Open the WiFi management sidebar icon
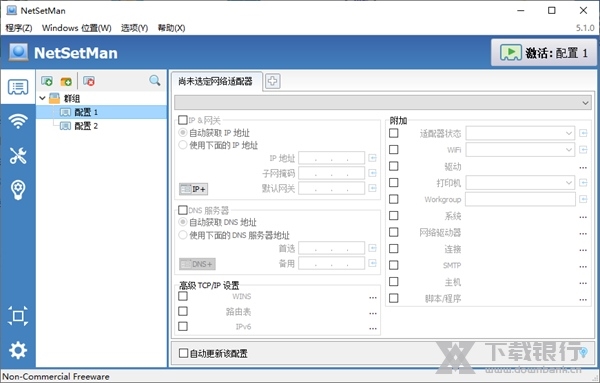The width and height of the screenshot is (600, 383). point(18,121)
